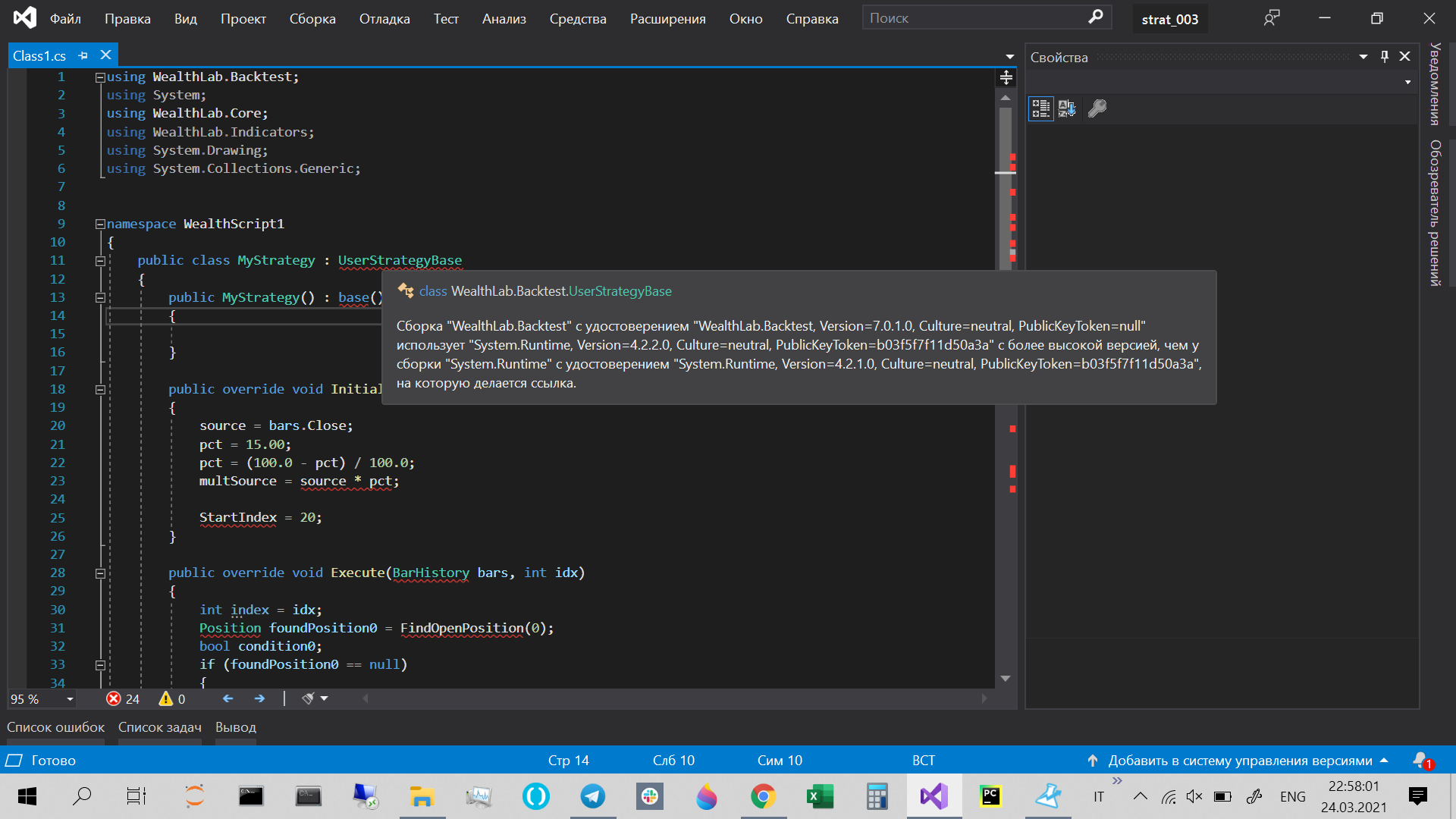Click the red error count icon
This screenshot has height=819, width=1456.
pos(114,698)
